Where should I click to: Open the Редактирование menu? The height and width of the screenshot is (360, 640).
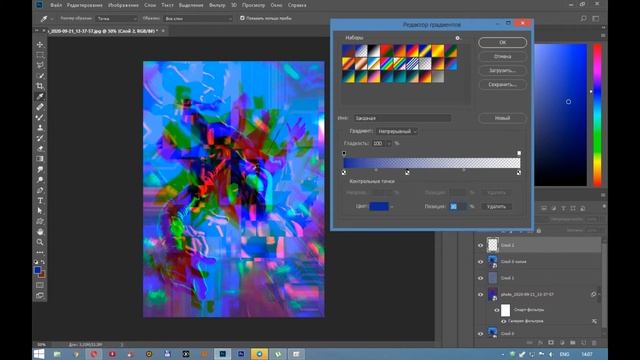tap(84, 5)
